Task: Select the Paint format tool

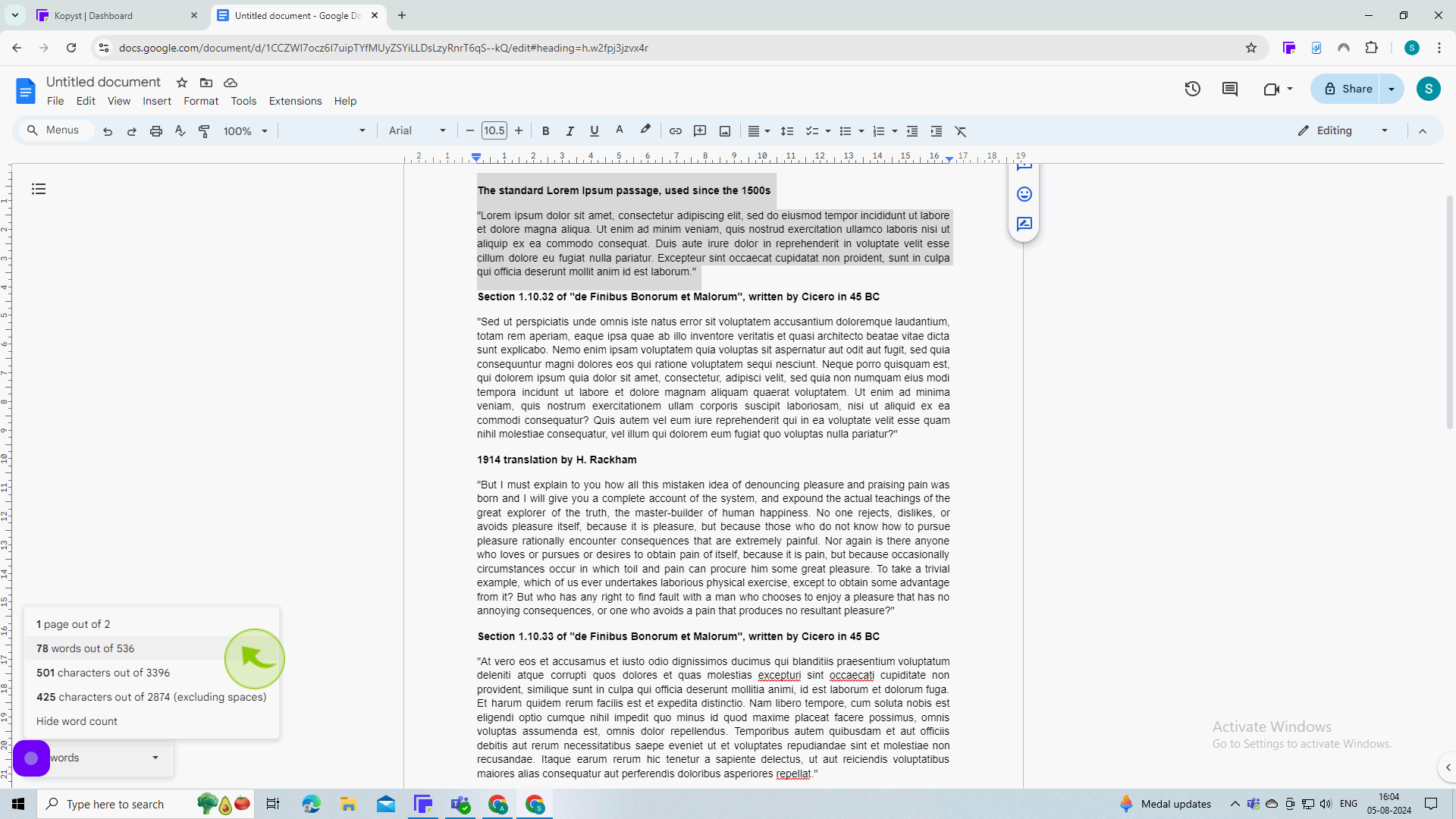Action: pyautogui.click(x=204, y=131)
